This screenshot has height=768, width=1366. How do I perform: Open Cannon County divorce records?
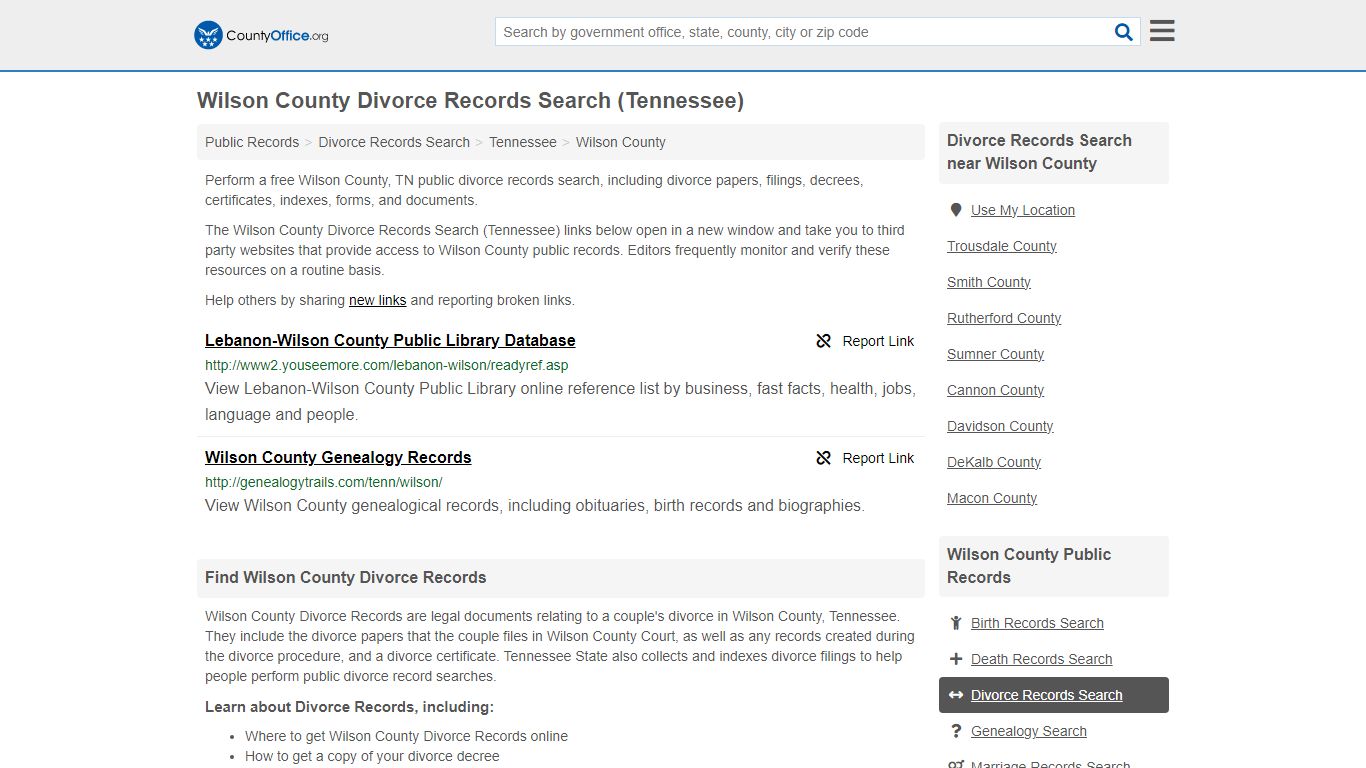(x=996, y=390)
